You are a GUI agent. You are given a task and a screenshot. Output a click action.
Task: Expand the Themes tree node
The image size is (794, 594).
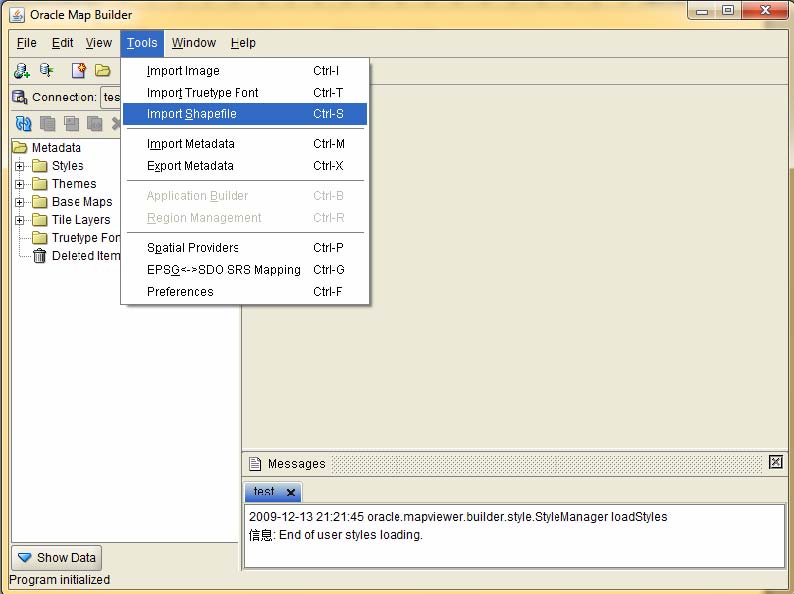pyautogui.click(x=19, y=184)
